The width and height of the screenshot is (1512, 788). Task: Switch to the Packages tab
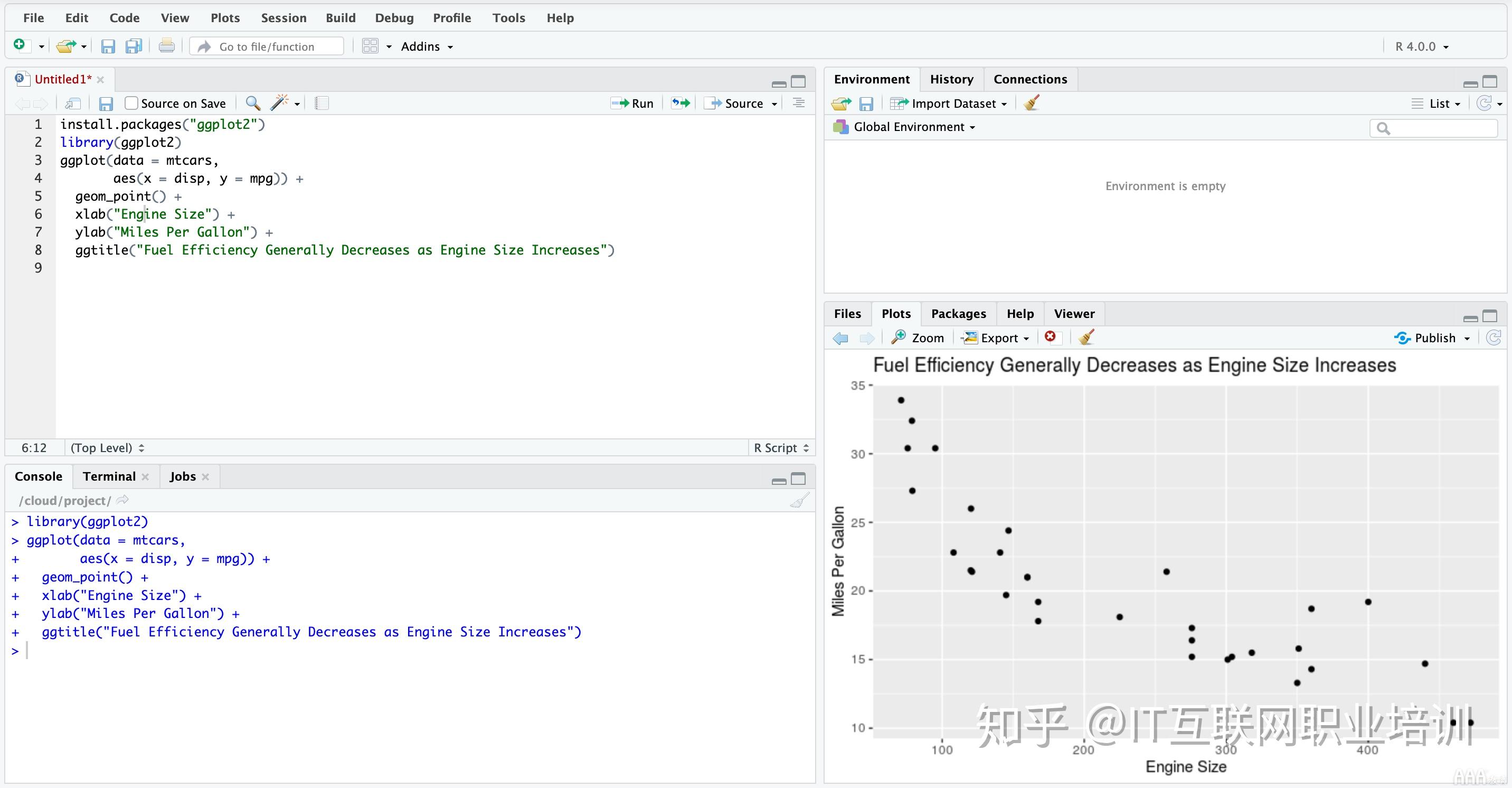tap(959, 314)
